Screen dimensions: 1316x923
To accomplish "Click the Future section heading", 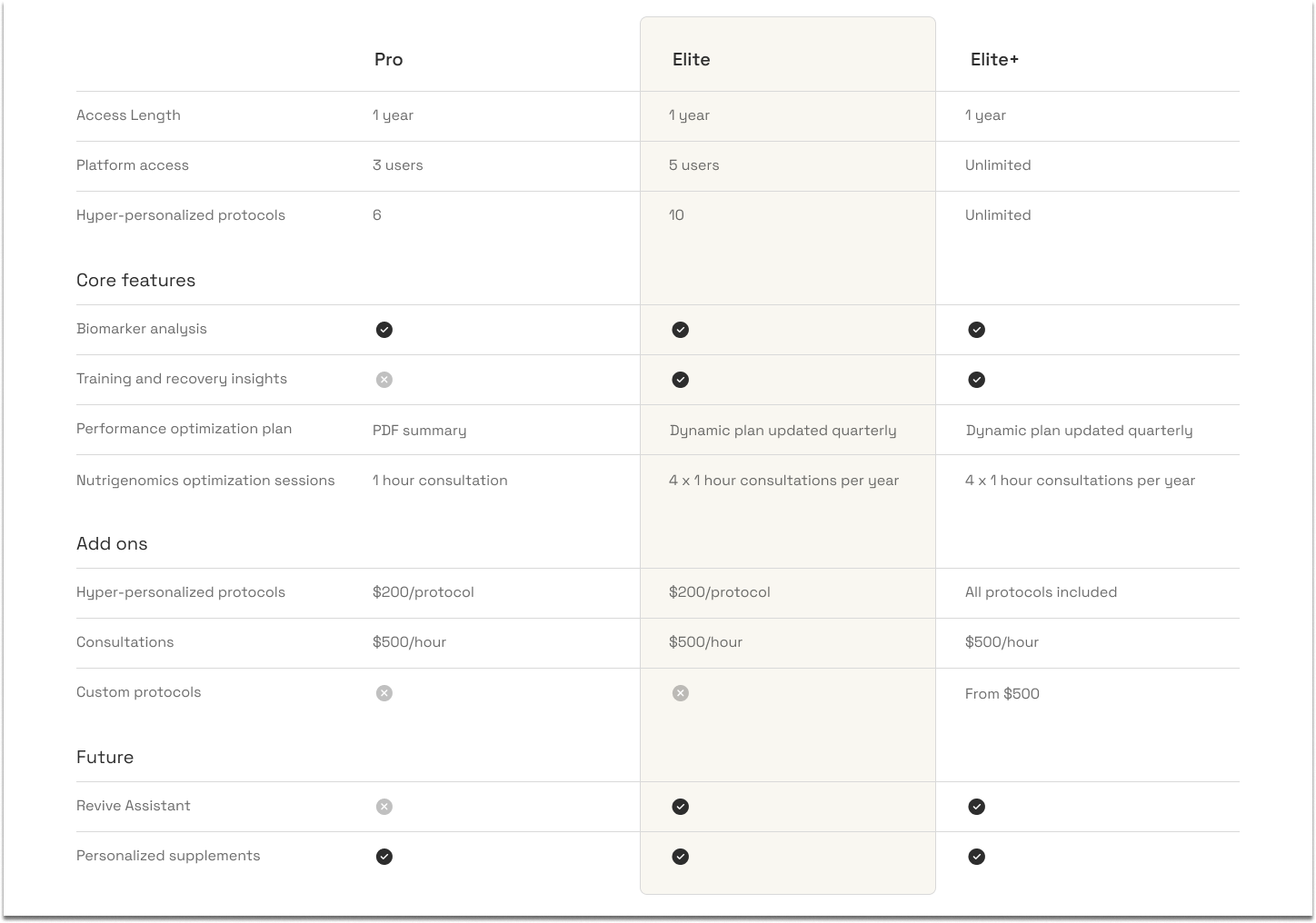I will 105,757.
